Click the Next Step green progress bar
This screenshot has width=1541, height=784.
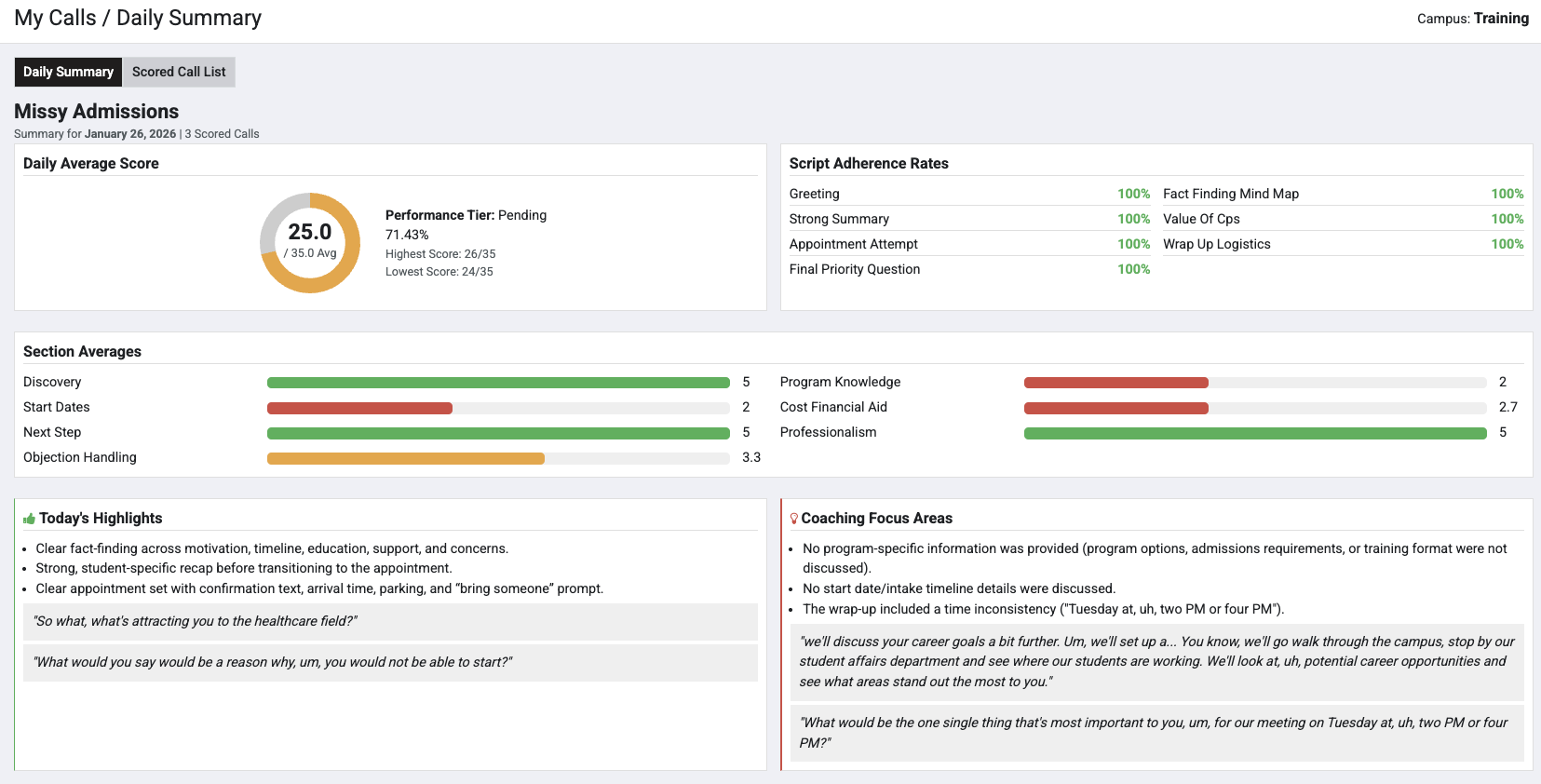498,433
